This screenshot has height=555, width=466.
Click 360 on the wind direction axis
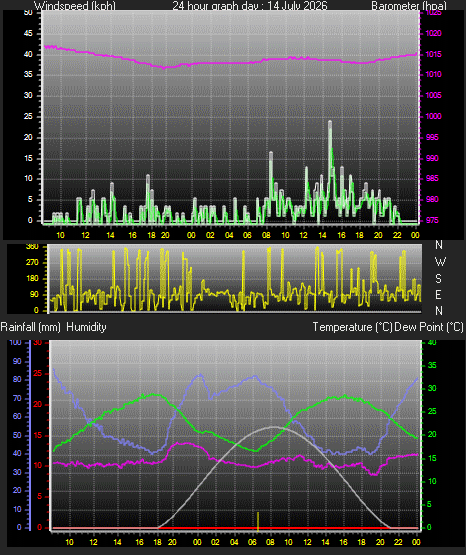click(x=32, y=247)
